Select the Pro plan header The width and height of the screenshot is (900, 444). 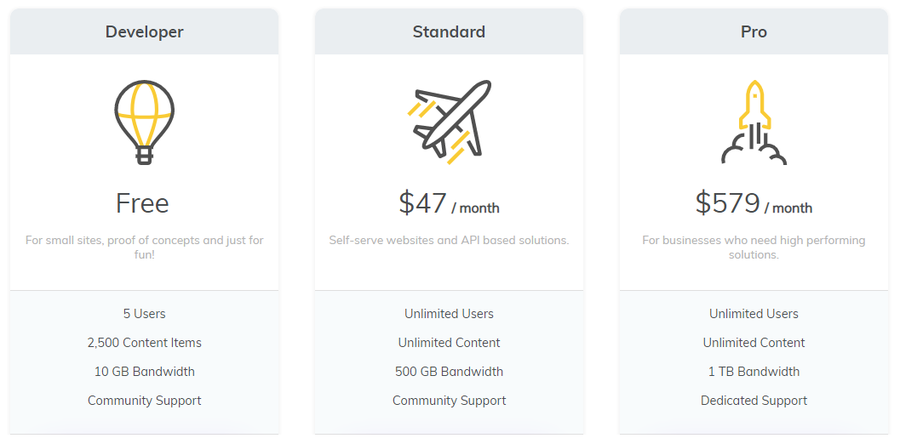[754, 32]
